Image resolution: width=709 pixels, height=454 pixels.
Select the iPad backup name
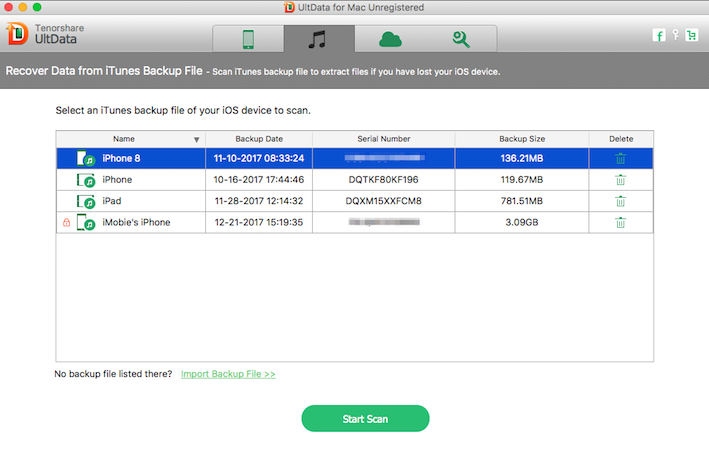tap(112, 201)
